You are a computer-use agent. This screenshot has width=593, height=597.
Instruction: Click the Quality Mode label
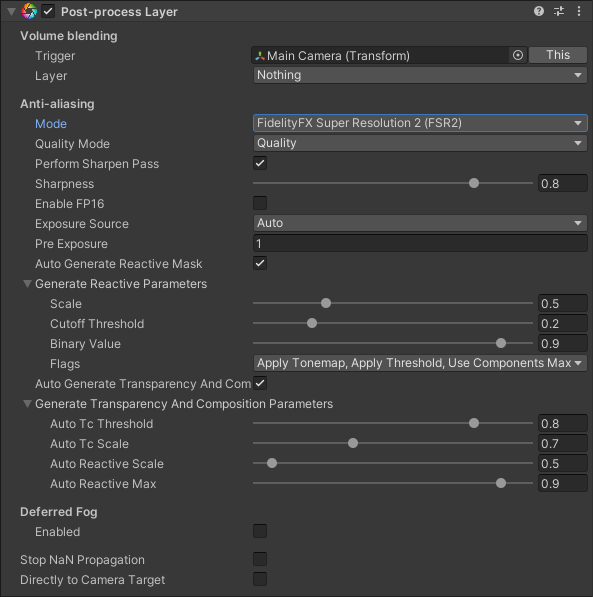tap(72, 144)
